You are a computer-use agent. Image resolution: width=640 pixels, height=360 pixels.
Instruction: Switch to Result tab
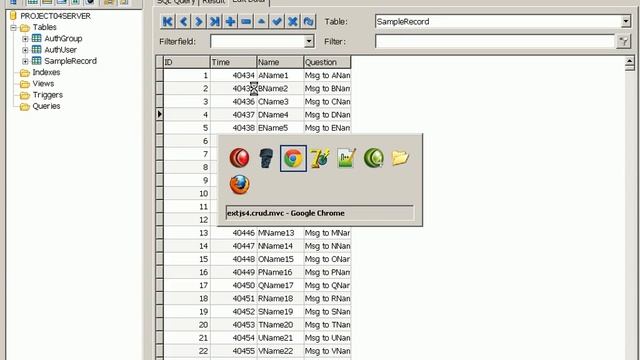click(213, 2)
